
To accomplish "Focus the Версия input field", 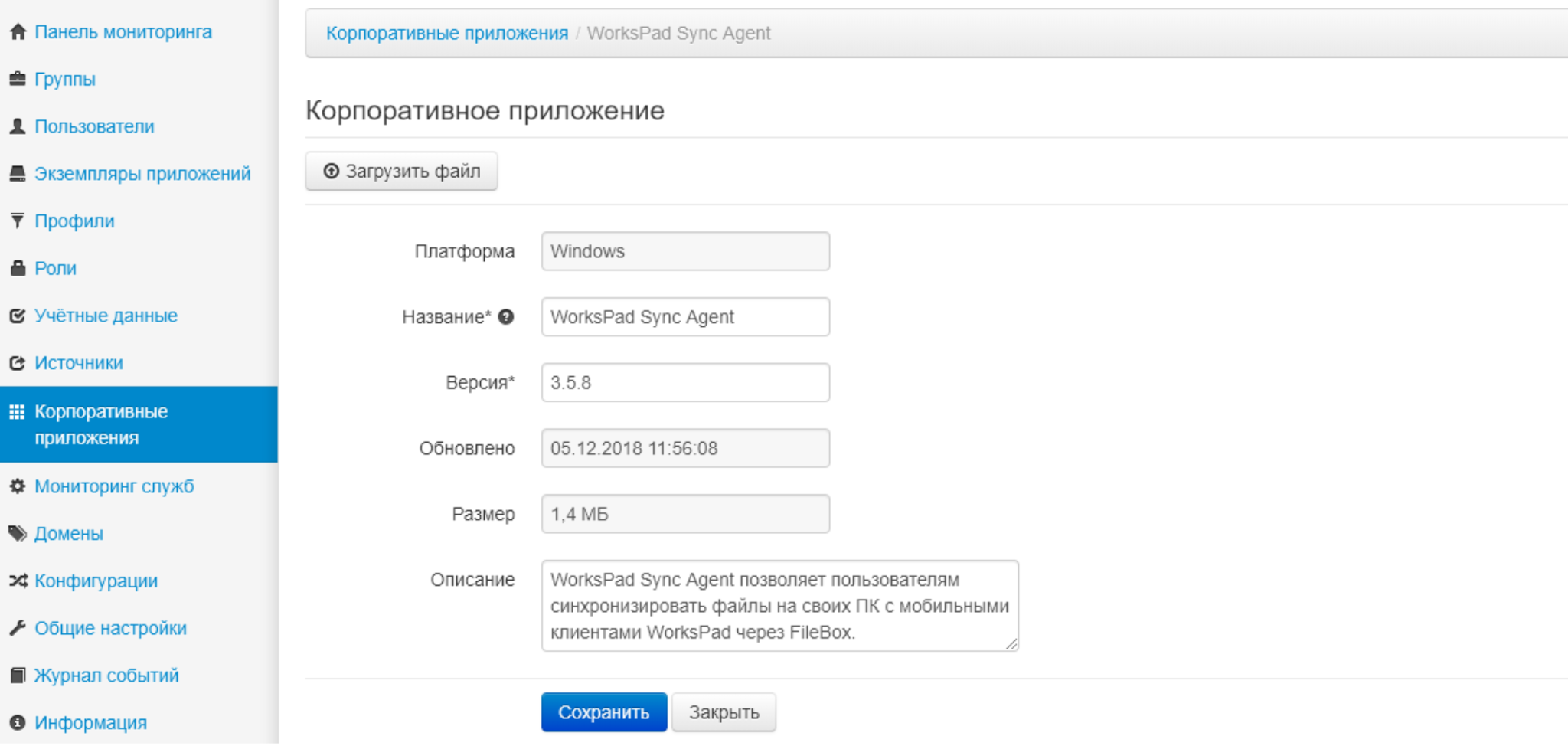I will point(685,382).
